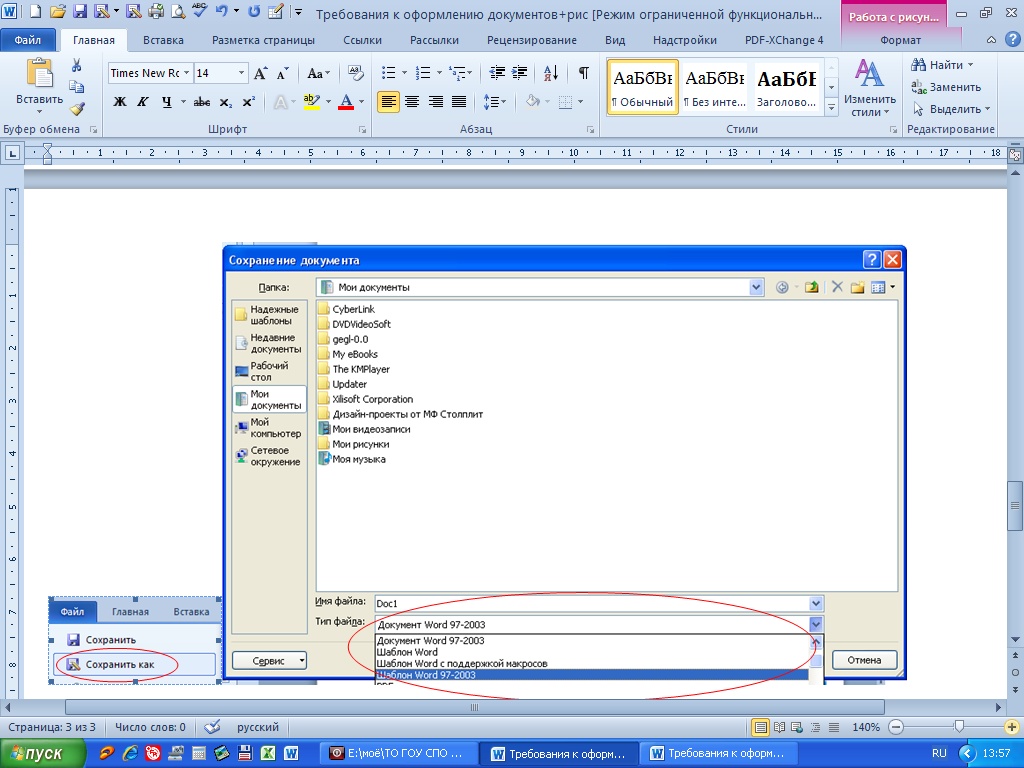1024x768 pixels.
Task: Click the Undo arrow in Quick Access Toolbar
Action: pos(221,11)
